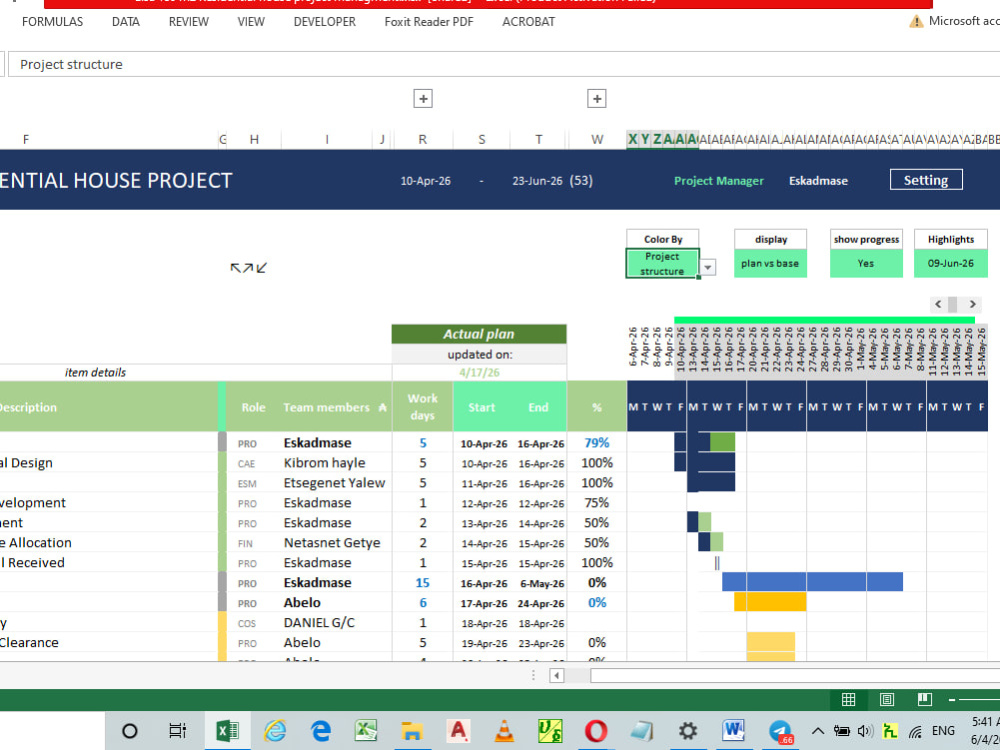Open Cortana search circle on taskbar
The width and height of the screenshot is (1000, 750).
click(129, 731)
